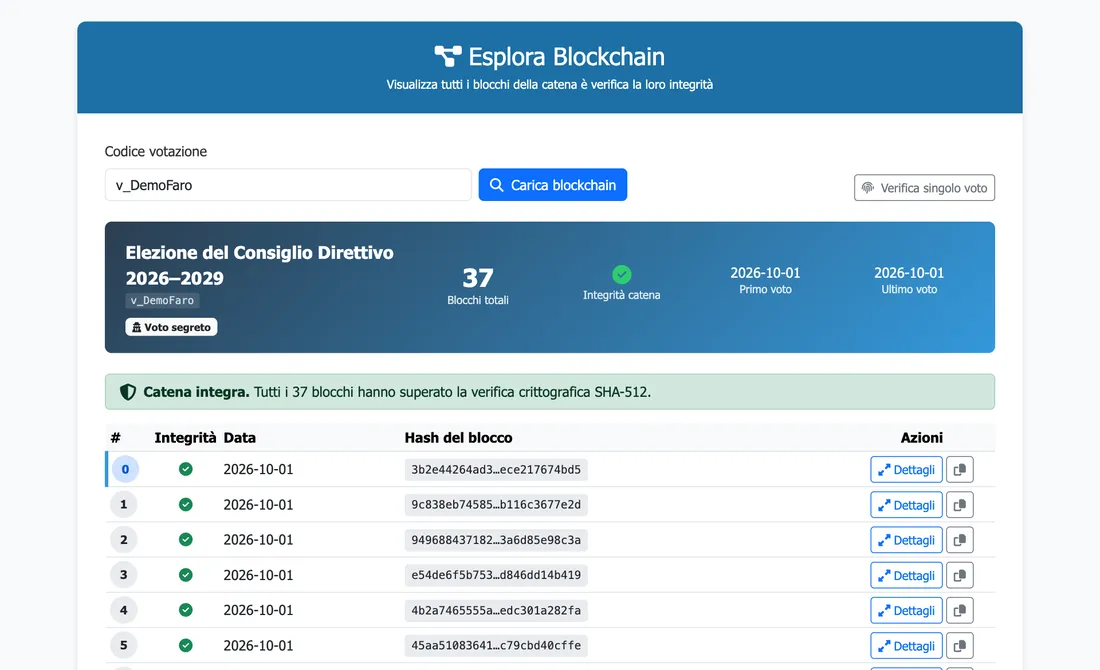Click hash 45aa51083641…c79cbd40cffe
The height and width of the screenshot is (670, 1100).
pyautogui.click(x=496, y=645)
